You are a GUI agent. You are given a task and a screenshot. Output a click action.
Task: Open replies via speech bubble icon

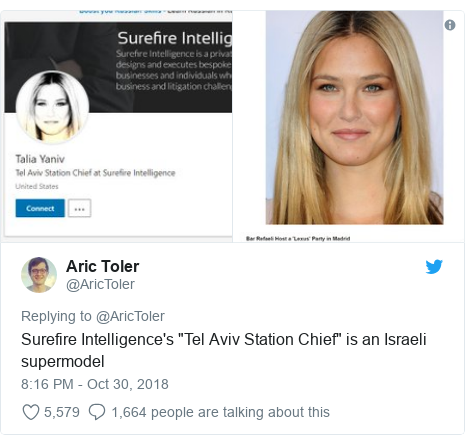[x=97, y=412]
